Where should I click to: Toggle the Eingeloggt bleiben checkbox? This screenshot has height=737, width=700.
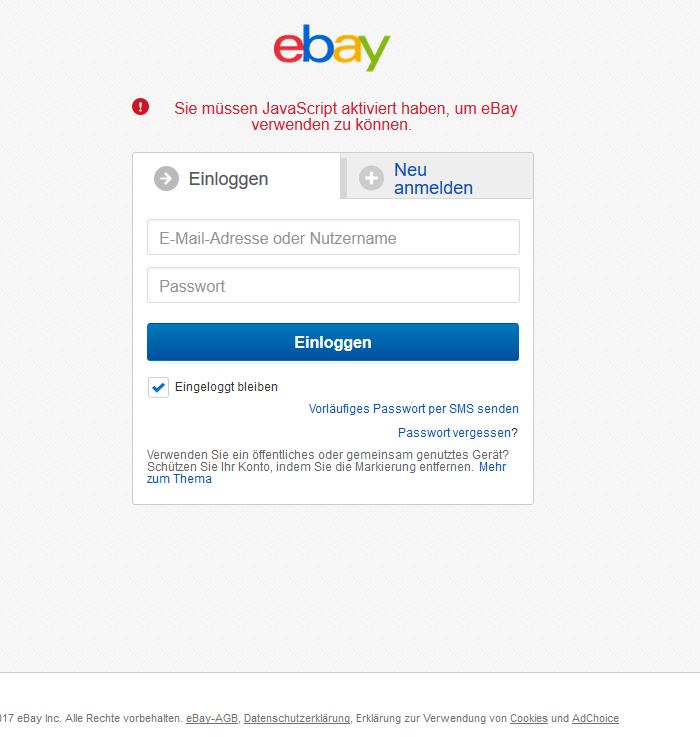(158, 387)
